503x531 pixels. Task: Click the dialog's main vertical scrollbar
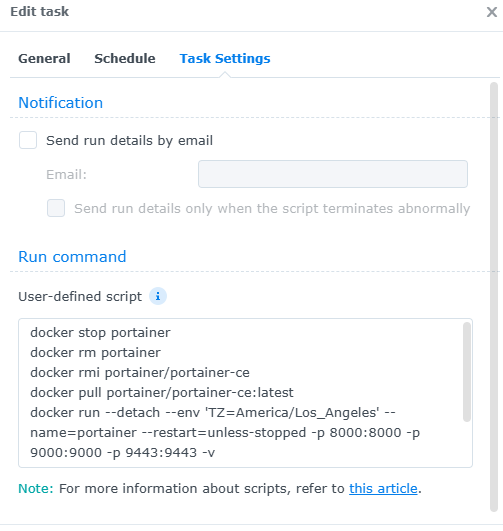pyautogui.click(x=494, y=297)
